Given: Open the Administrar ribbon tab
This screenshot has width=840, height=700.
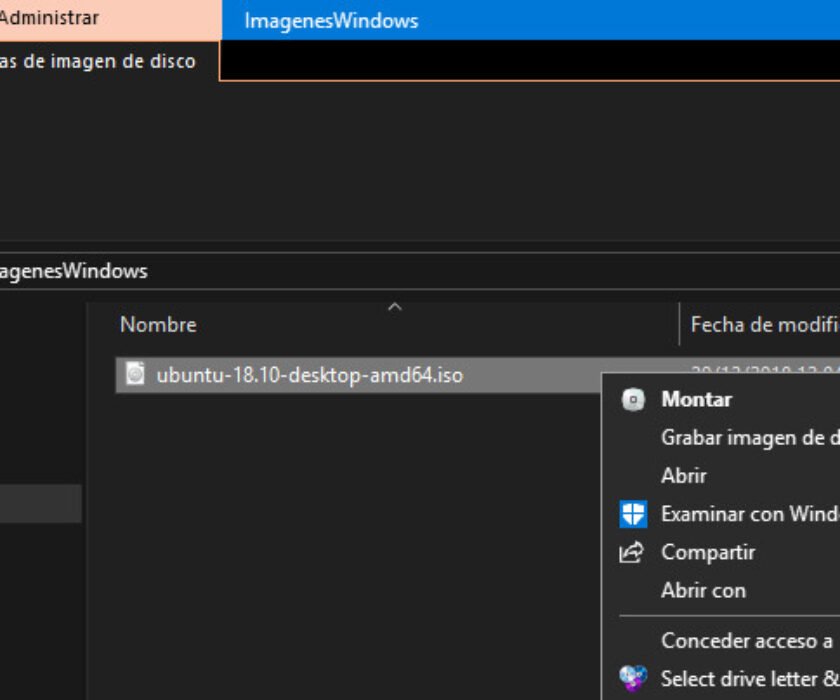Looking at the screenshot, I should [49, 18].
